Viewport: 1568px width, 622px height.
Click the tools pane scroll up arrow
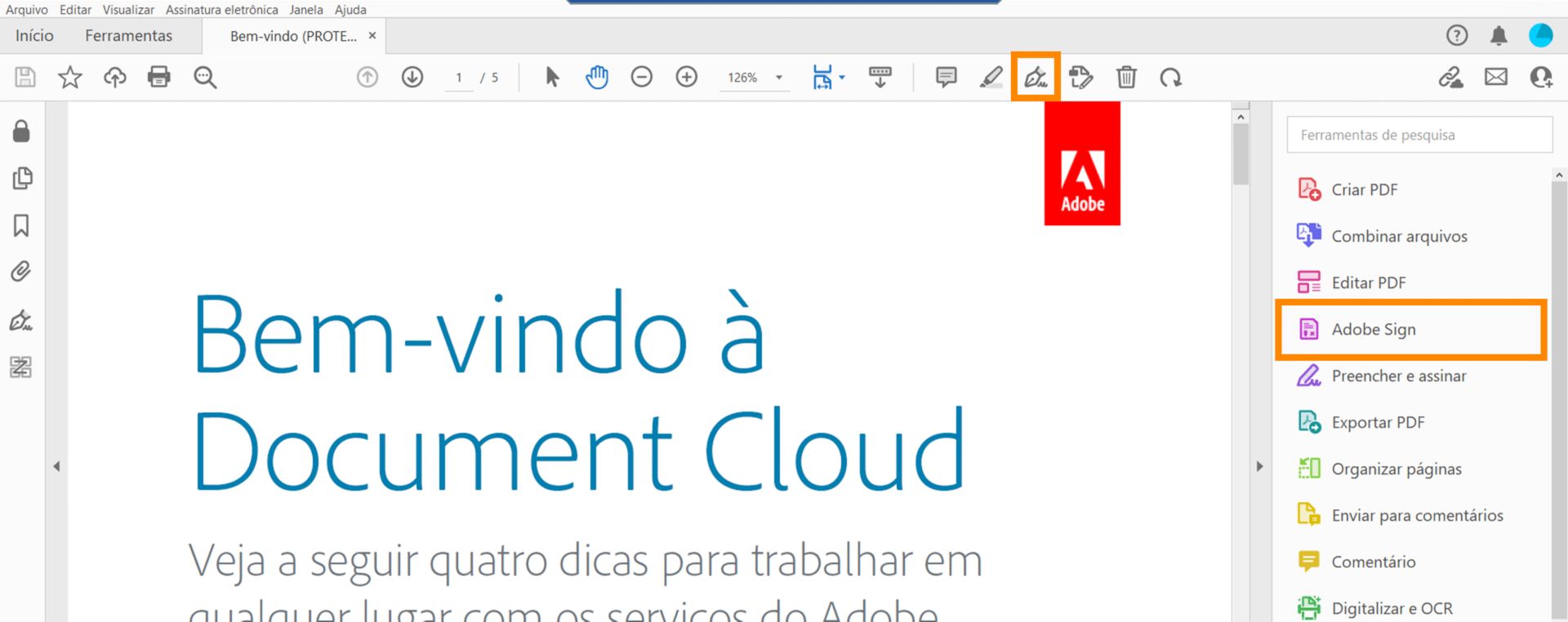coord(1559,175)
